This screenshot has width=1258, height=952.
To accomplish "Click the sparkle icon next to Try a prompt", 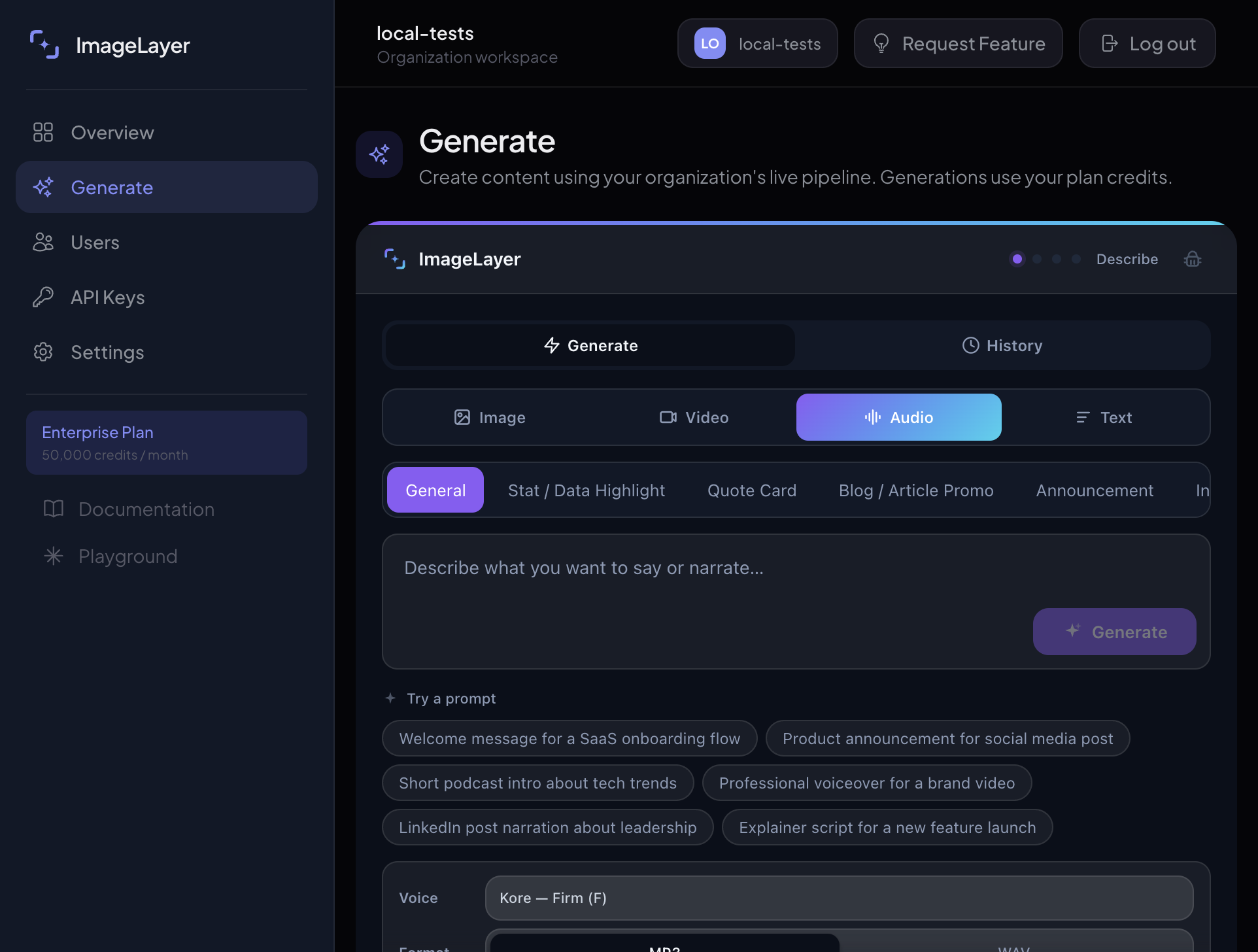I will point(390,698).
